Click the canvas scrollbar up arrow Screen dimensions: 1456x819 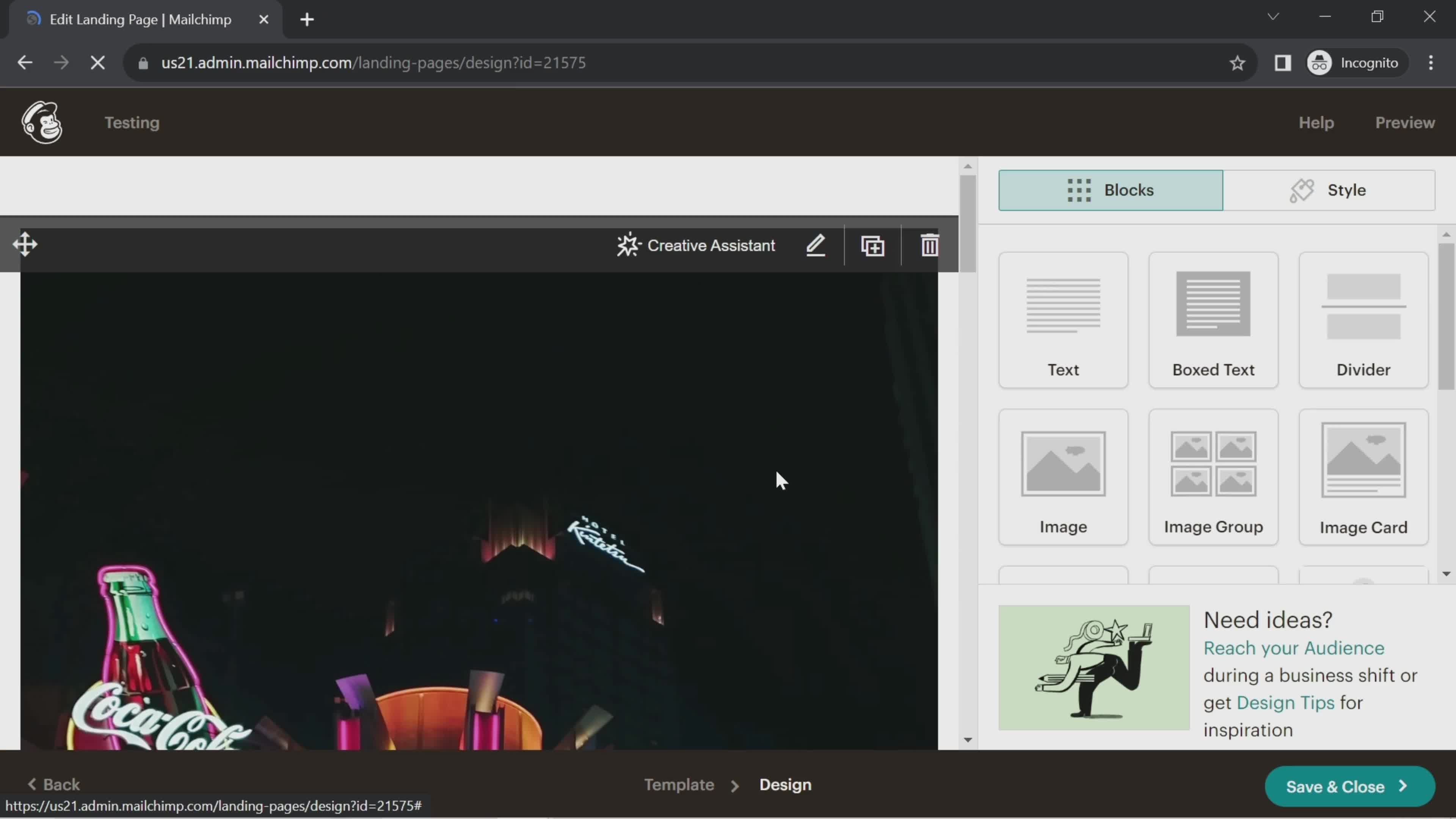click(968, 166)
